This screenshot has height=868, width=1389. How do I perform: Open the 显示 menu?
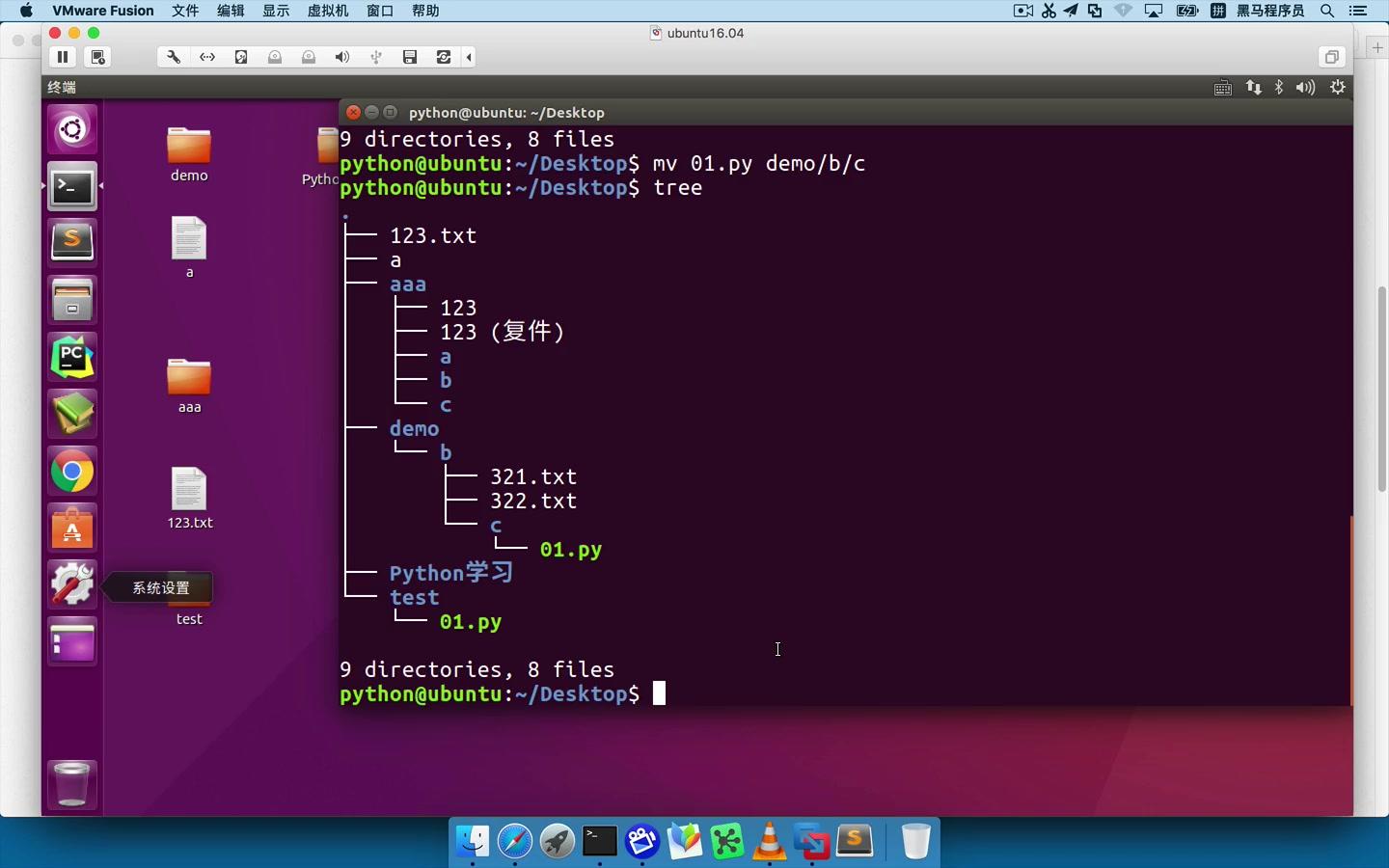pyautogui.click(x=276, y=11)
